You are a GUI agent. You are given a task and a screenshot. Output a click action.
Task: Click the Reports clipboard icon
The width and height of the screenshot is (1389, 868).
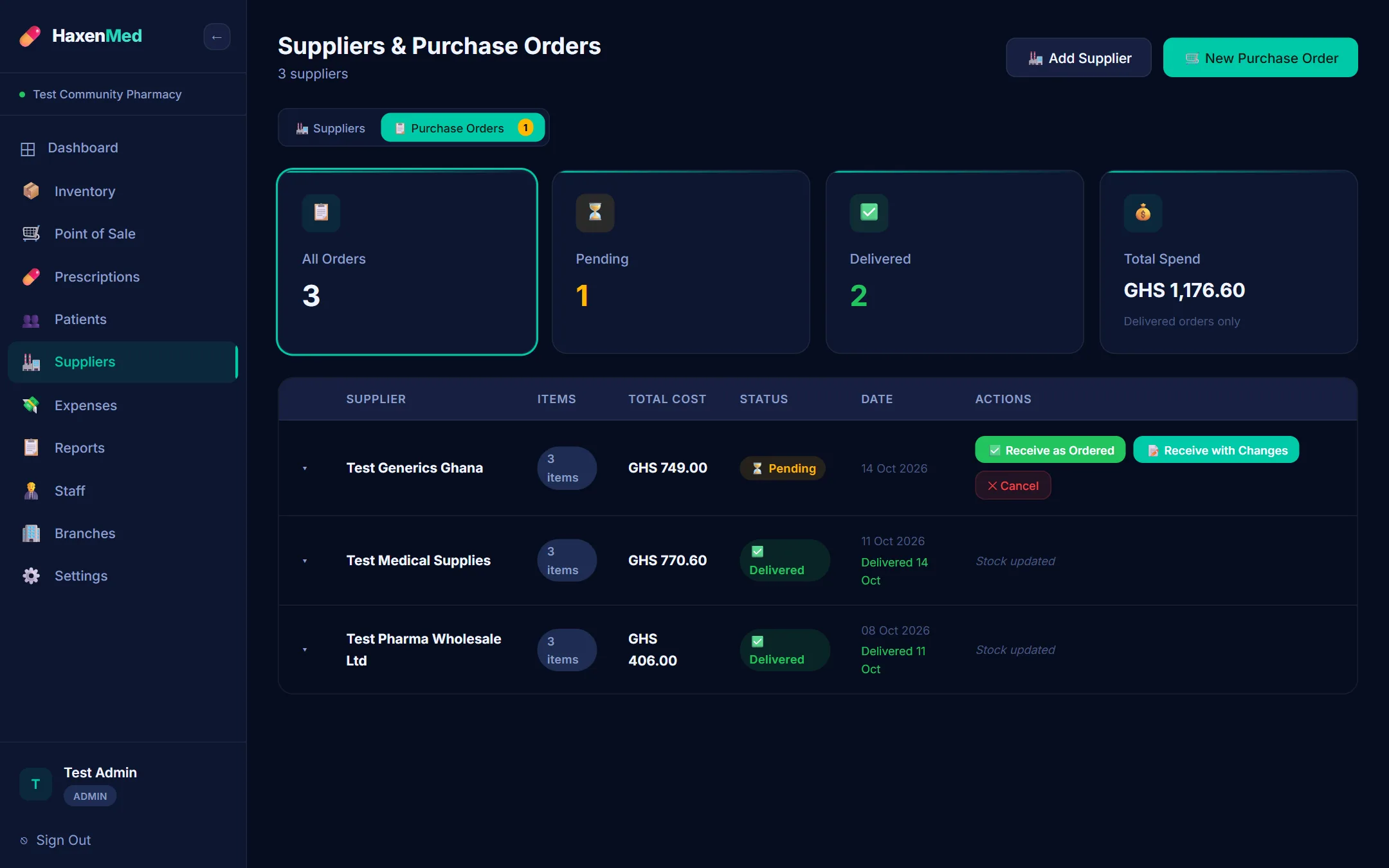point(31,448)
